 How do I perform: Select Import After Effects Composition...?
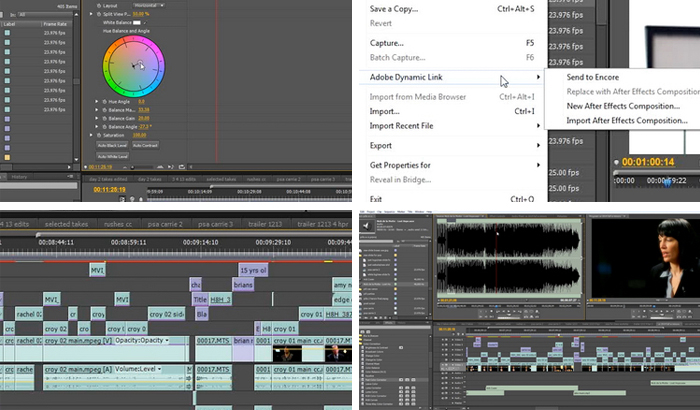tap(627, 121)
